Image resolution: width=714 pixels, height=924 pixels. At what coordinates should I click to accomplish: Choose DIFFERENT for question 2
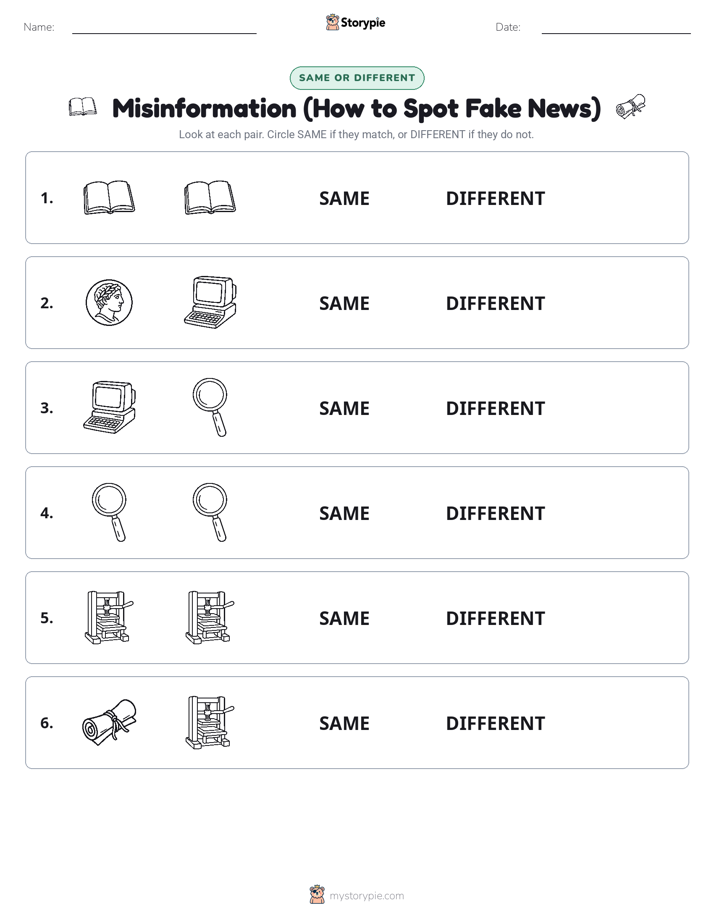coord(495,303)
